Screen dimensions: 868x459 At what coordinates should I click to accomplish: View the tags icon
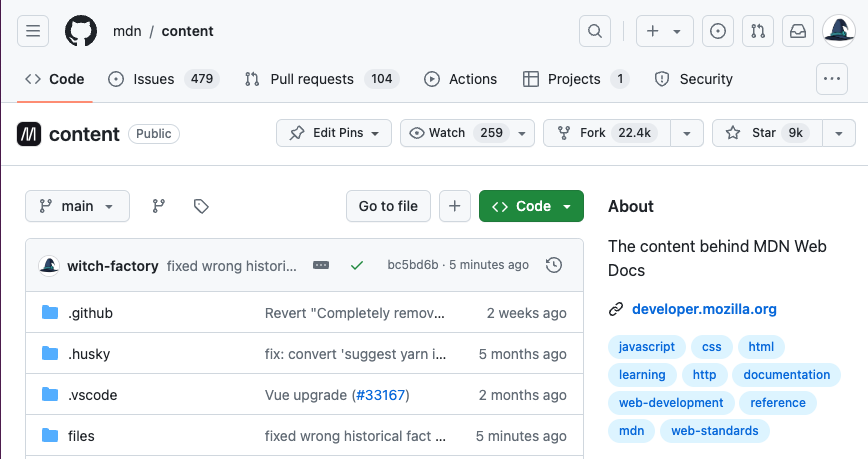(x=201, y=206)
